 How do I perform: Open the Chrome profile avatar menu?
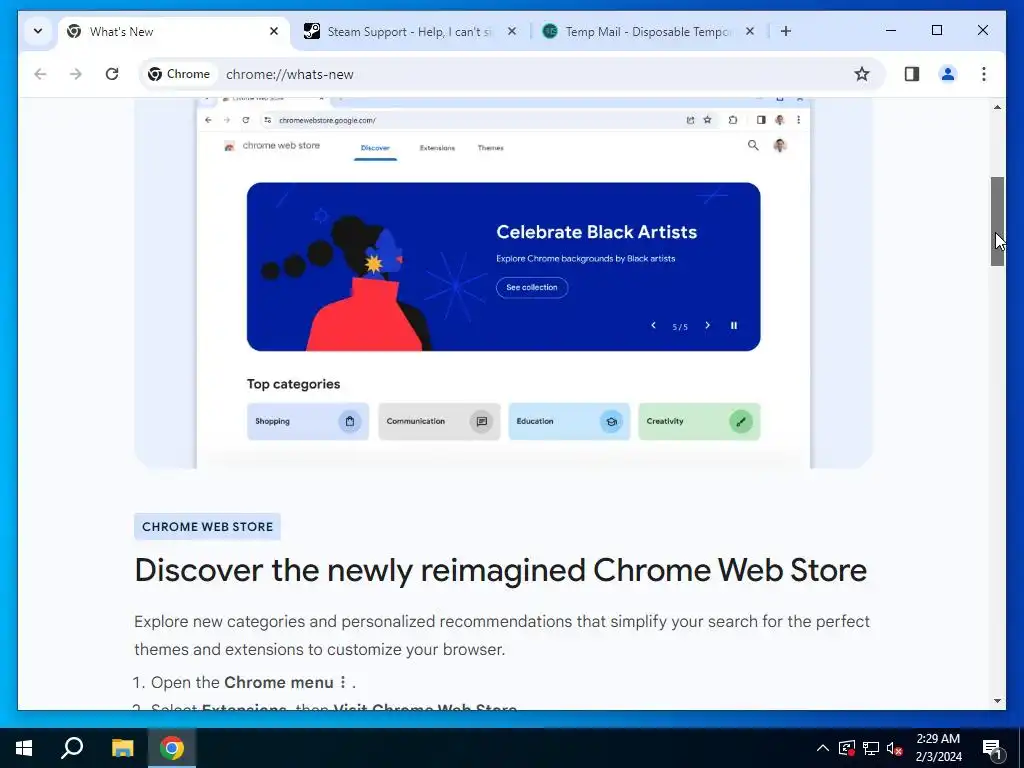948,74
